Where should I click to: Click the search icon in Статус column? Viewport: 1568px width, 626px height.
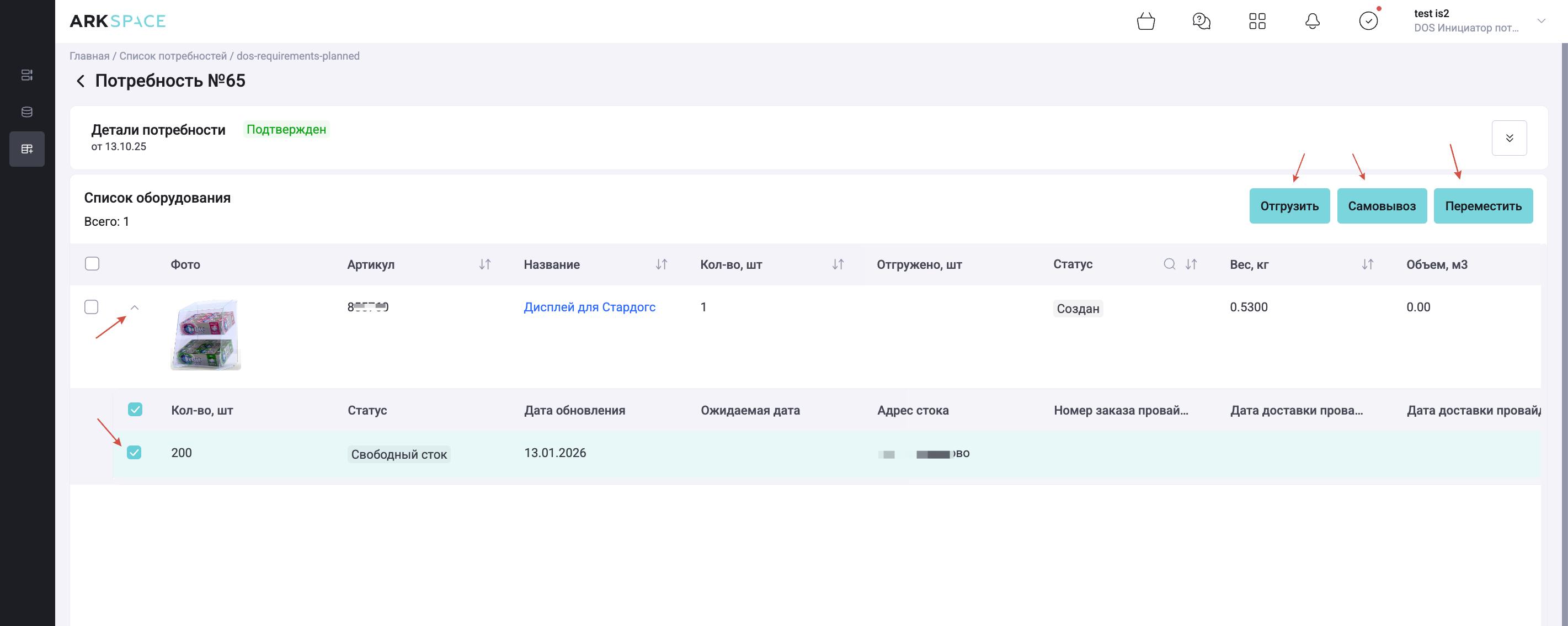1169,264
